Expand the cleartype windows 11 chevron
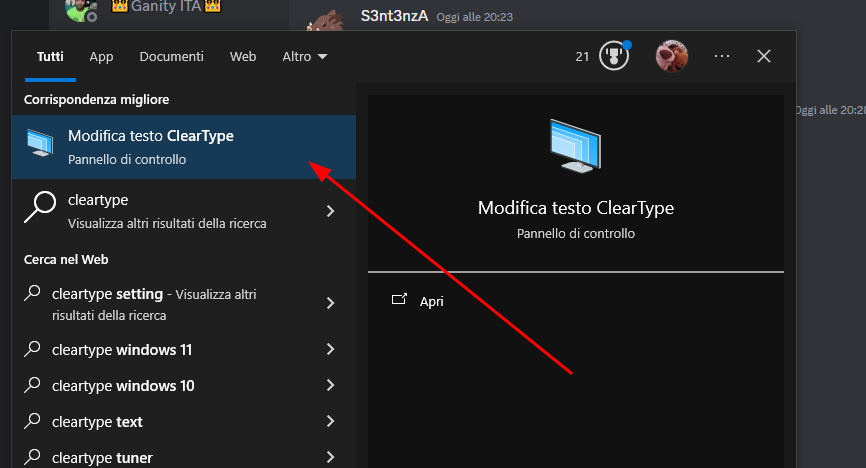 (330, 349)
